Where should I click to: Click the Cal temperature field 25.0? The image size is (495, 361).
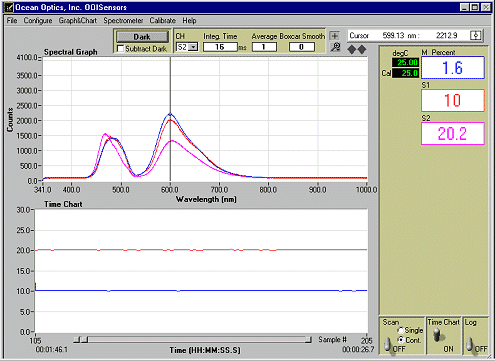click(x=405, y=73)
